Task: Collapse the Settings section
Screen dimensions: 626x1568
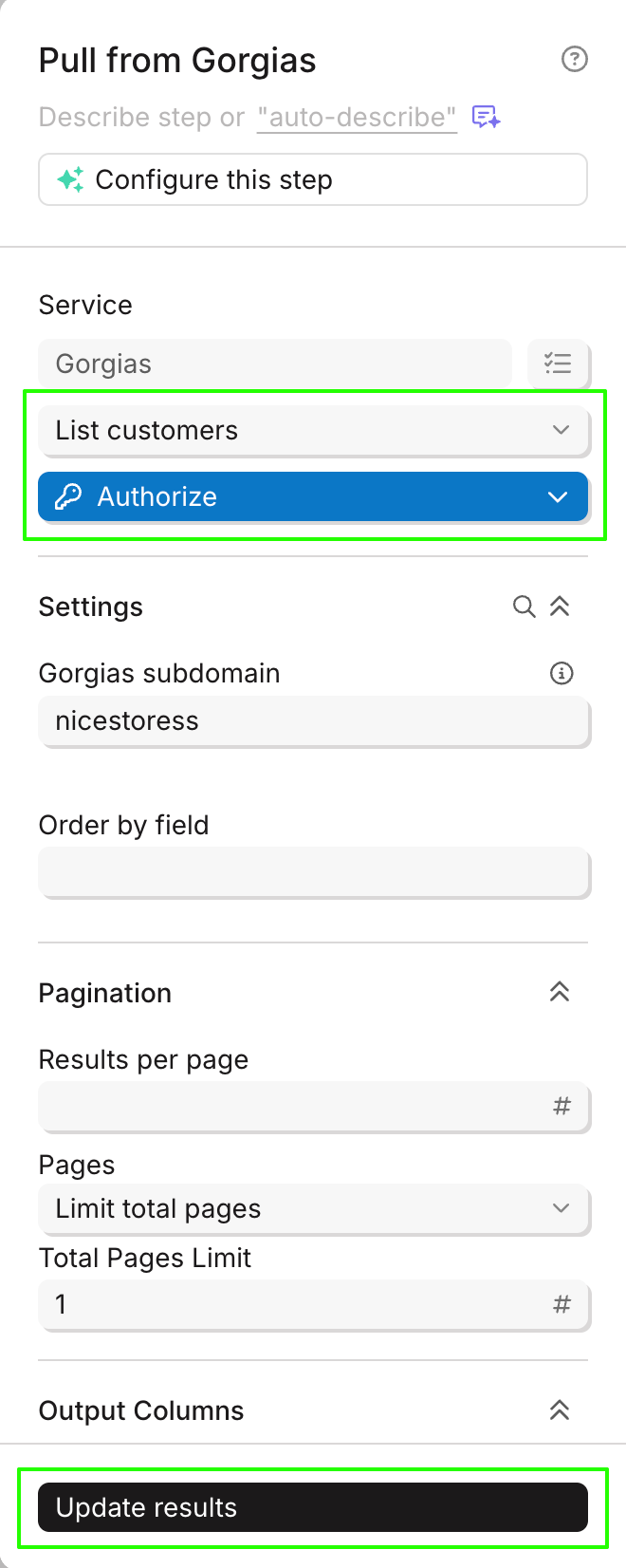Action: point(560,607)
